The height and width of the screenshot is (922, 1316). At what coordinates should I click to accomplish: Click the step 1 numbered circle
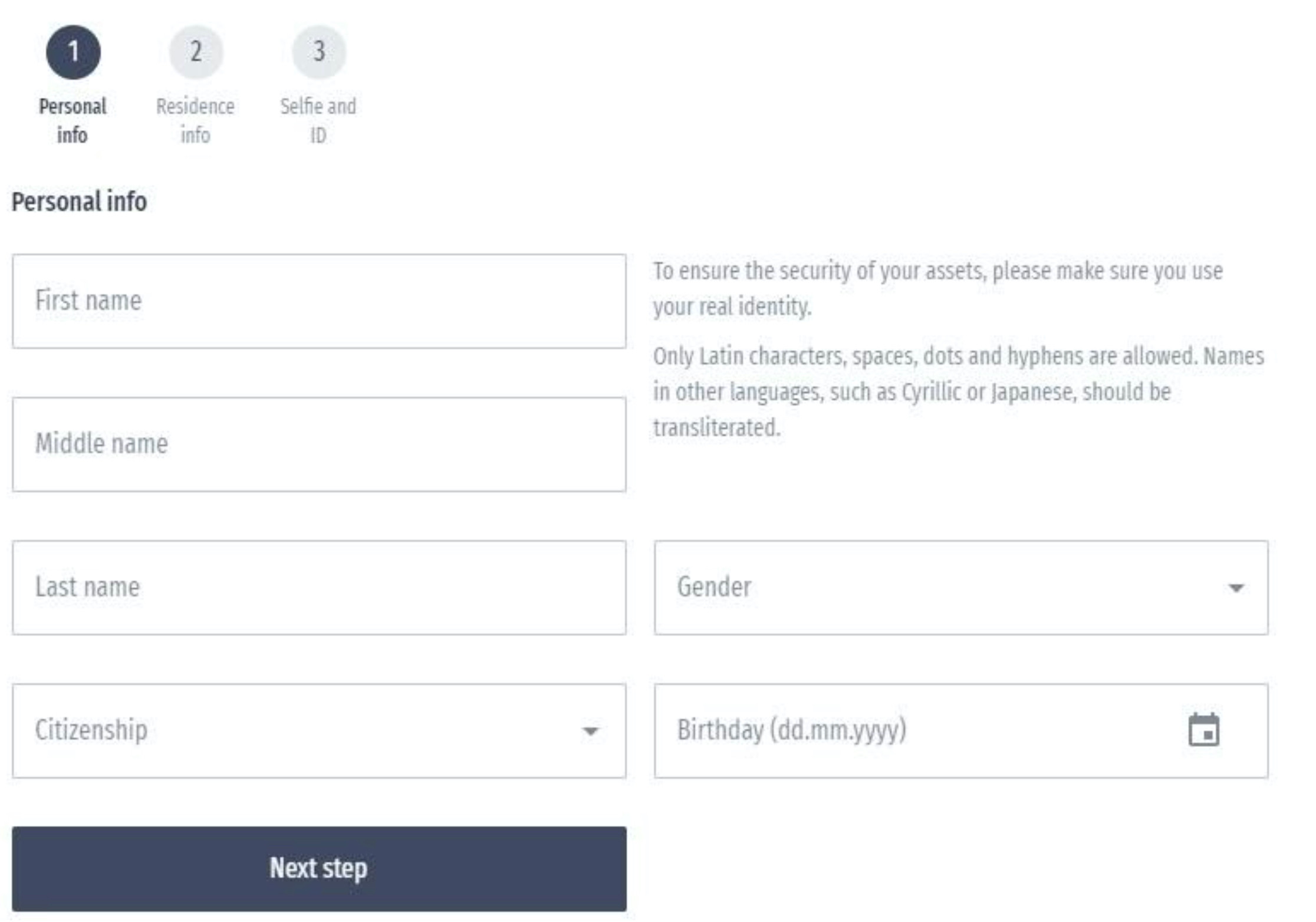point(73,52)
